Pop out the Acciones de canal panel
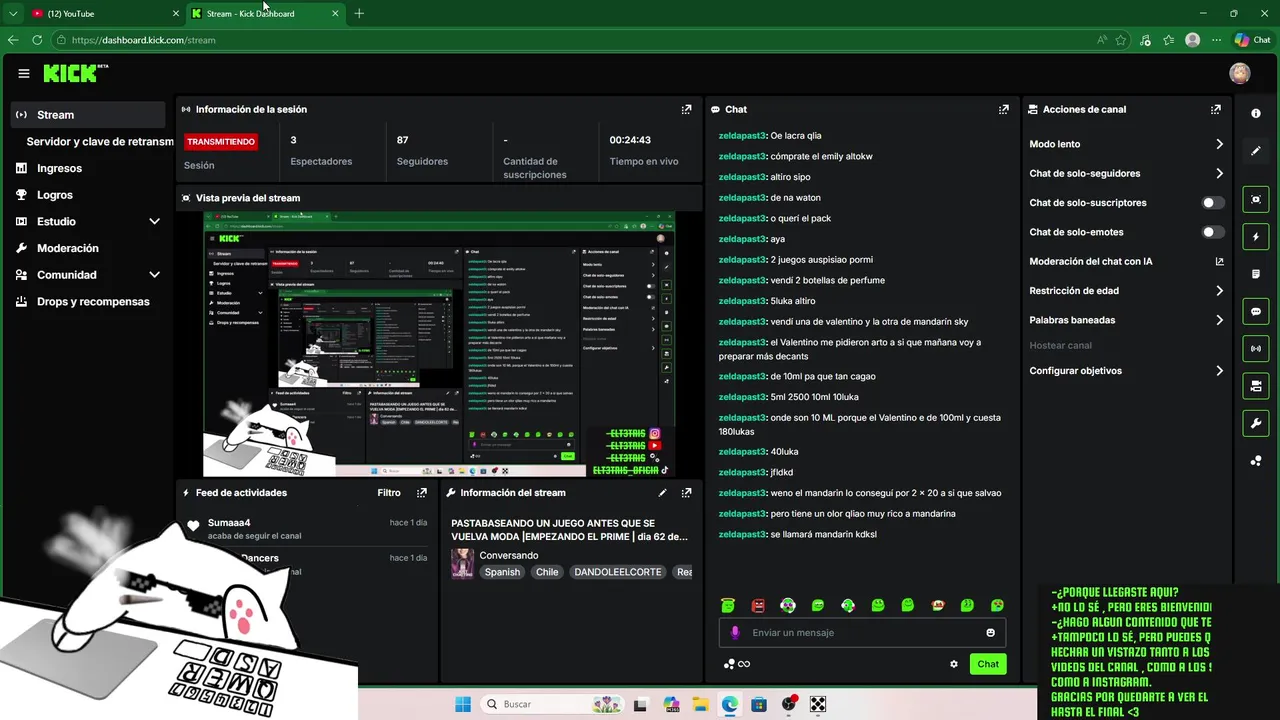This screenshot has width=1280, height=720. [x=1216, y=109]
